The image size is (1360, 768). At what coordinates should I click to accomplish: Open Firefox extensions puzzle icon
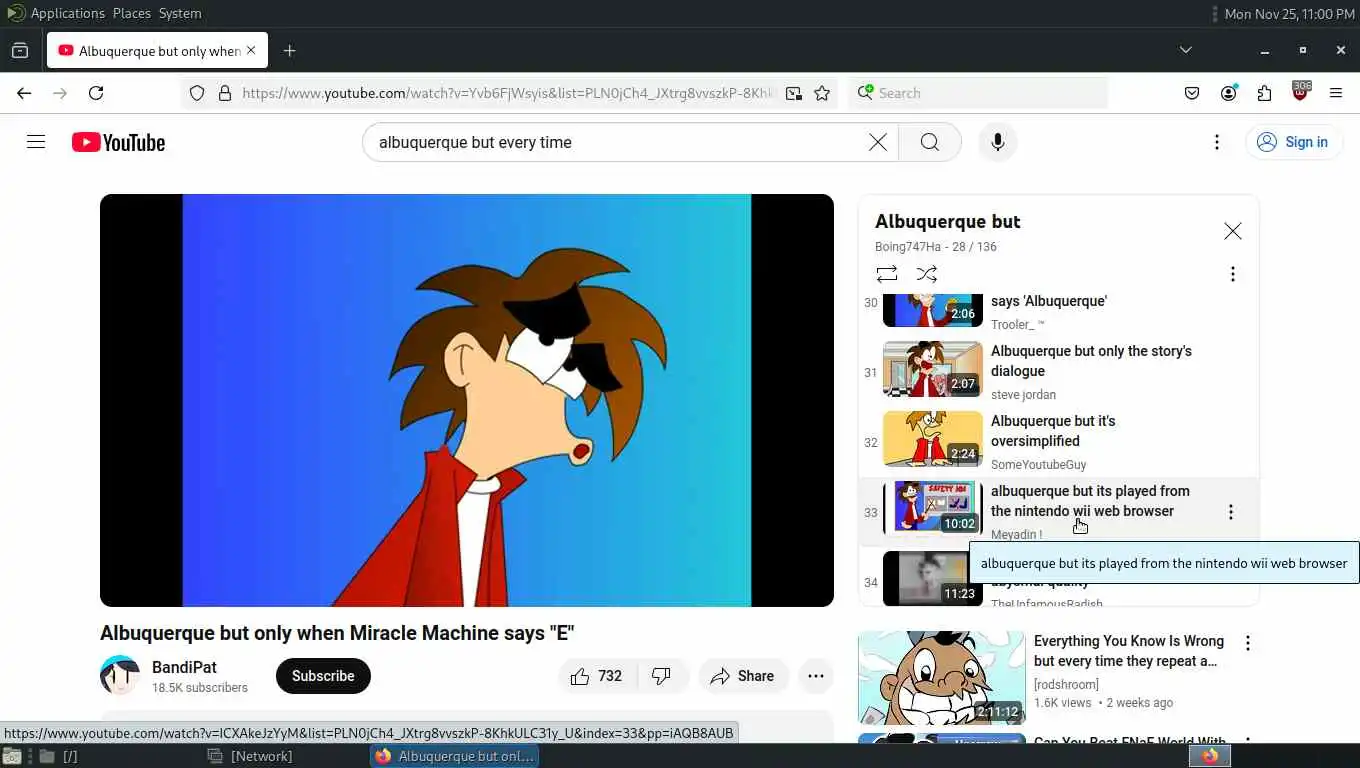tap(1264, 93)
